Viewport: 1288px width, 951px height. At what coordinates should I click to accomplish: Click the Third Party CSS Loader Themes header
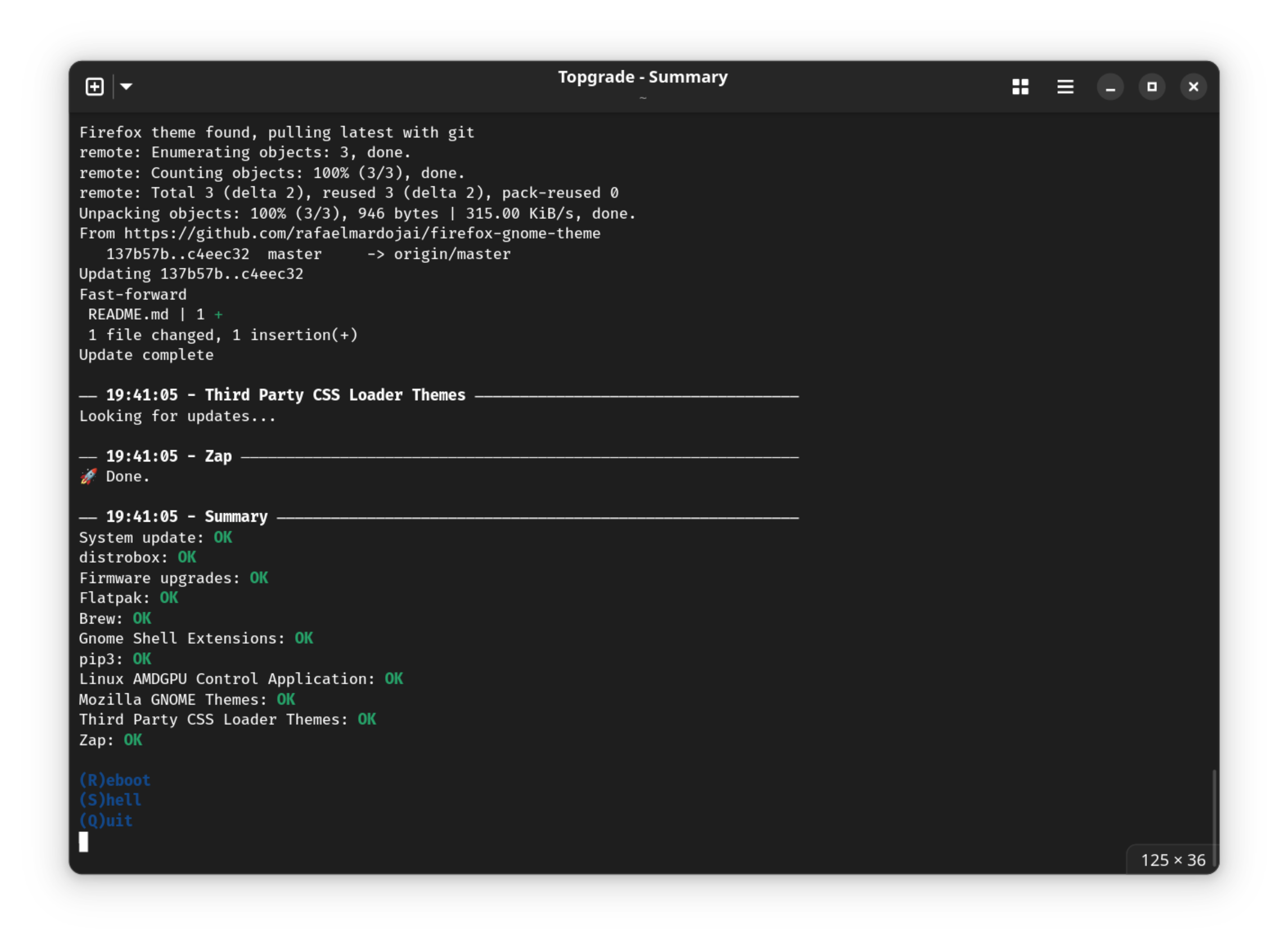(335, 395)
